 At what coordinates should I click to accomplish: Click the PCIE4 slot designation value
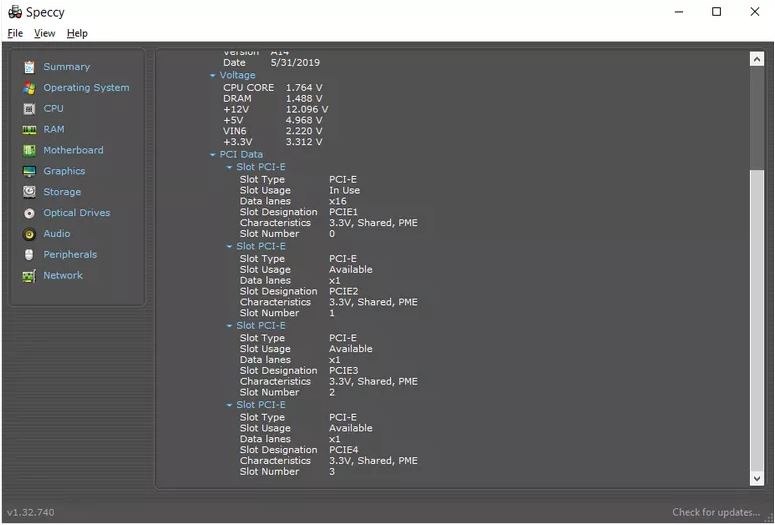tap(344, 450)
